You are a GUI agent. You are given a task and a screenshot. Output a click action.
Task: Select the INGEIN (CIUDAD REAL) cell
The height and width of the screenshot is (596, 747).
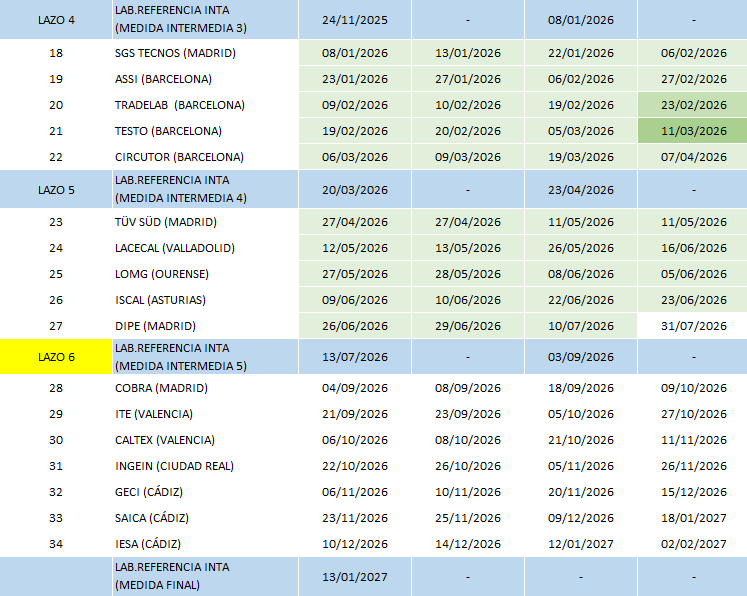tap(205, 466)
